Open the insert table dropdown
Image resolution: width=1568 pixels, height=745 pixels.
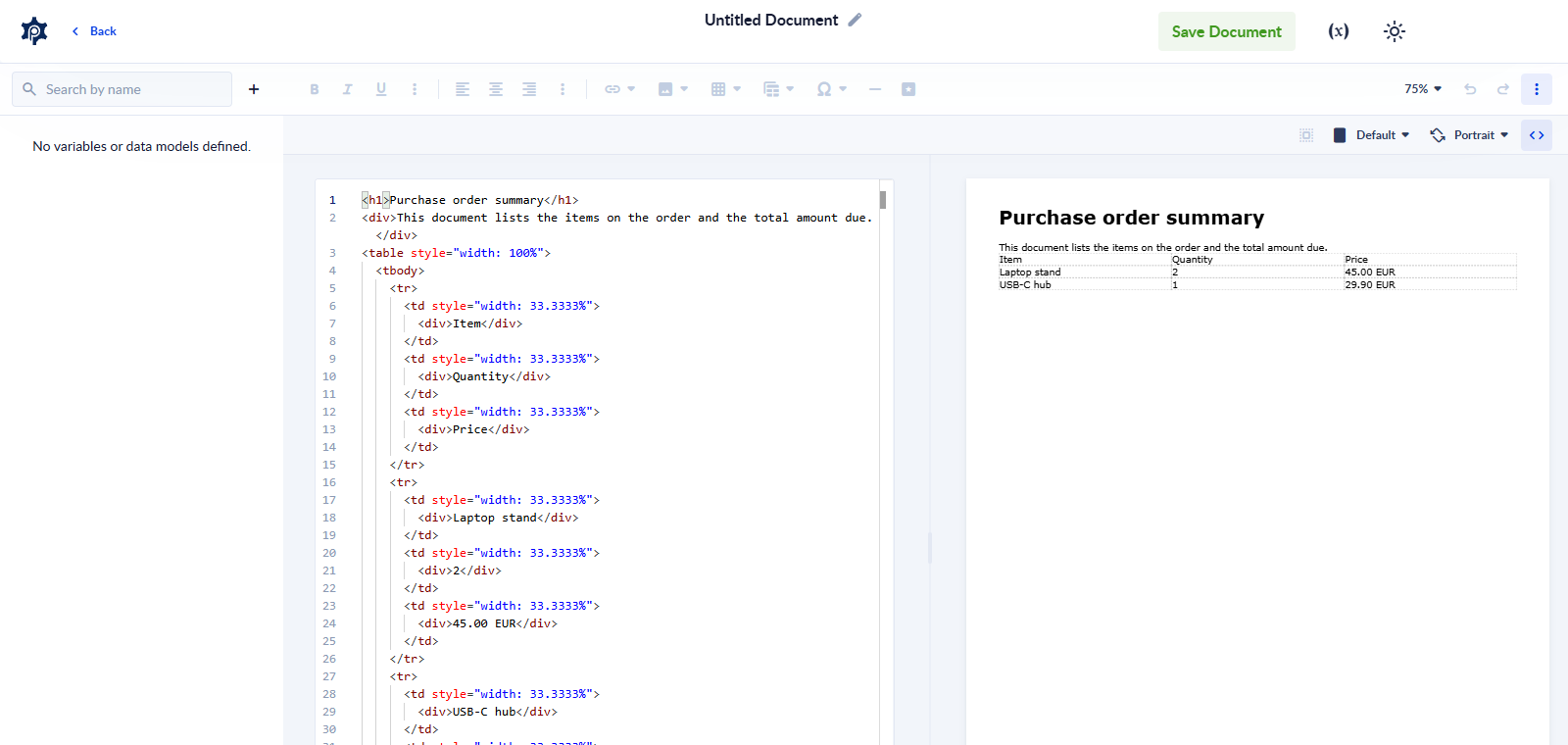coord(725,89)
